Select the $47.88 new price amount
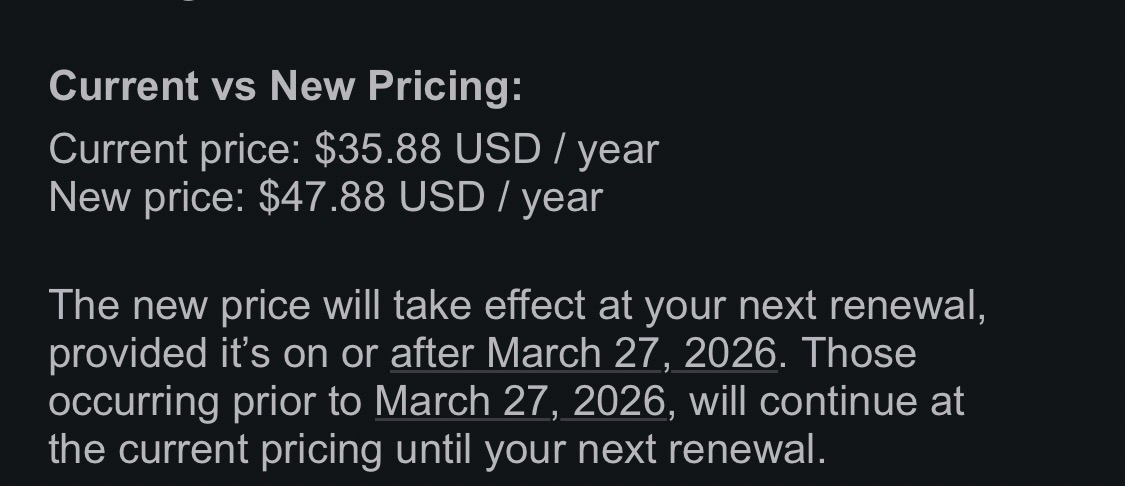 coord(321,197)
